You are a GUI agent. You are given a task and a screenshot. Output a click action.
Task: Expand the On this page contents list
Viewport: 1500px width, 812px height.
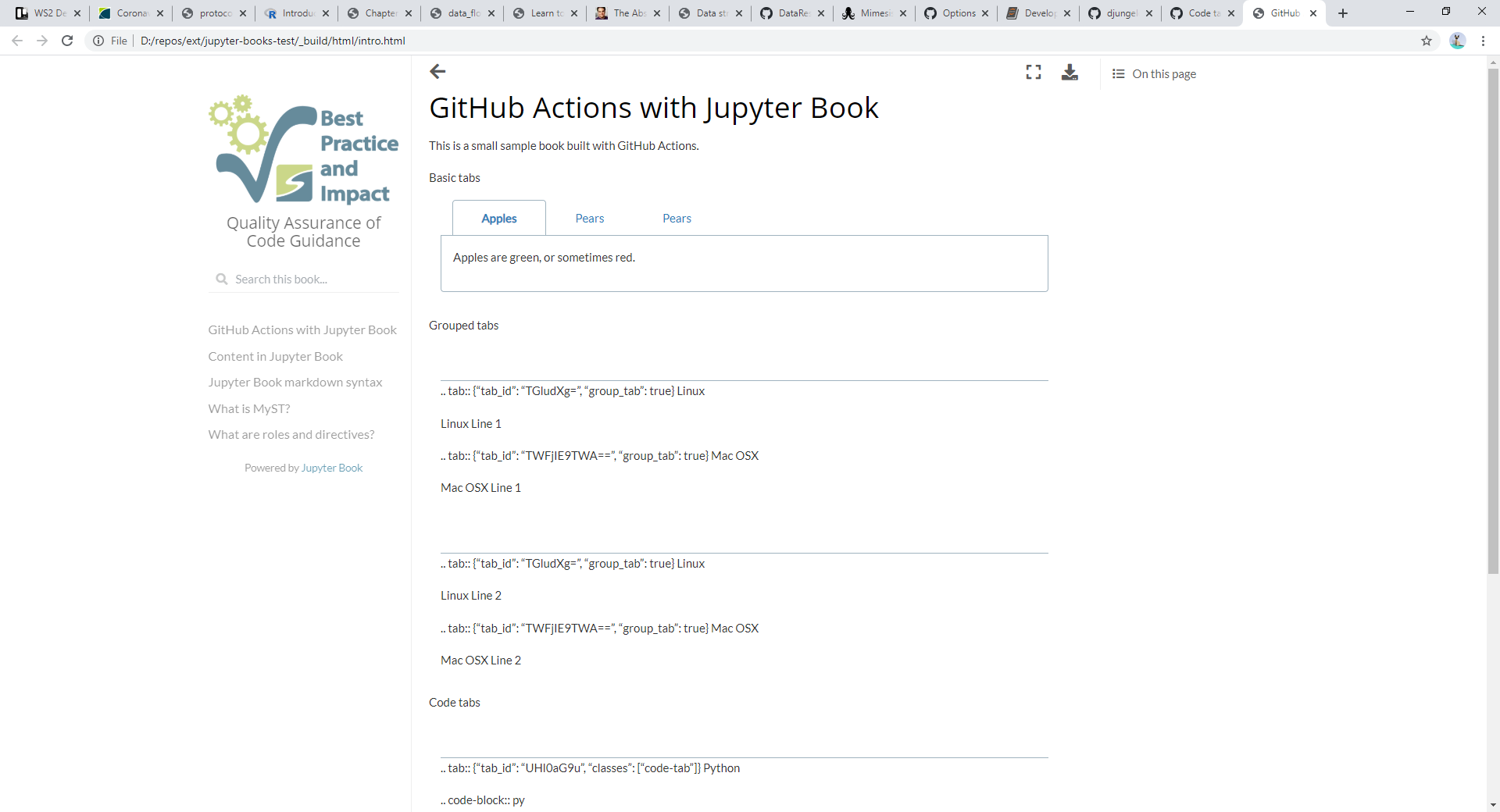1154,74
